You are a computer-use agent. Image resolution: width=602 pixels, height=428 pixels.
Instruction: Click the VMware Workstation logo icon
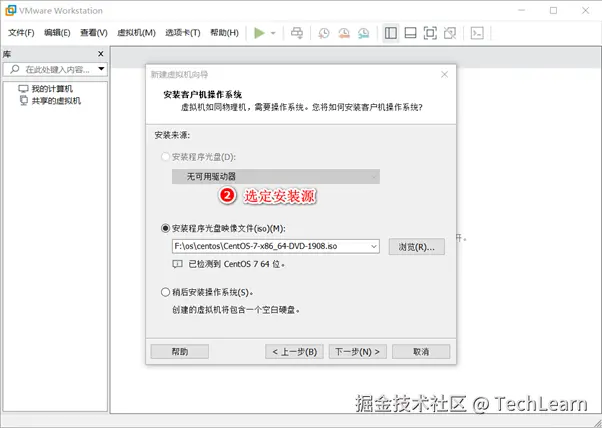(10, 10)
